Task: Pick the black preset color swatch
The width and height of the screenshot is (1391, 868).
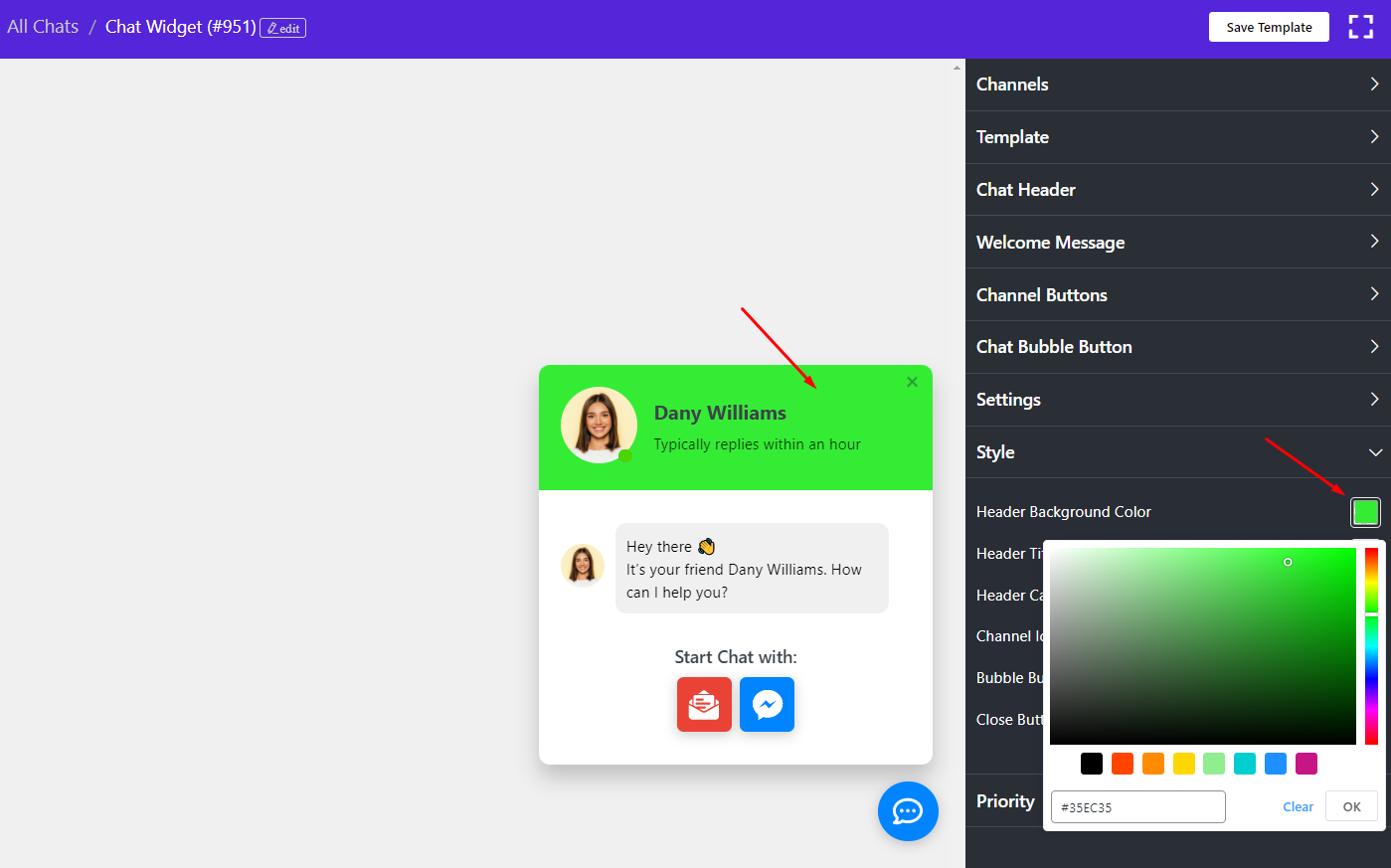Action: pyautogui.click(x=1092, y=764)
